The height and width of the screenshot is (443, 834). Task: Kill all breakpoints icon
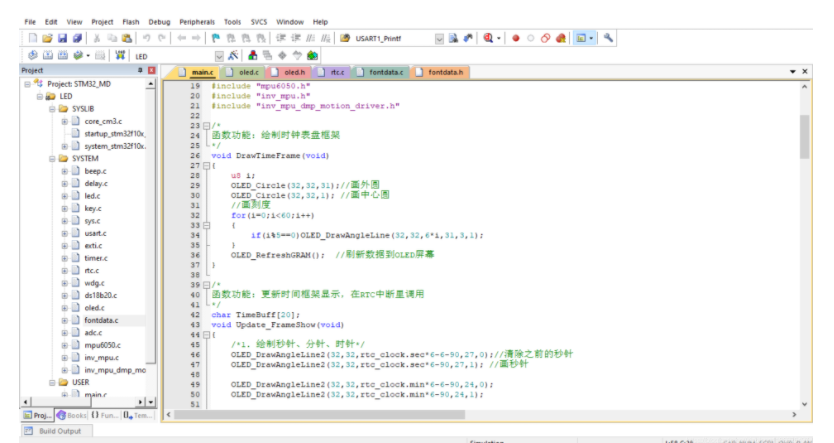point(561,38)
